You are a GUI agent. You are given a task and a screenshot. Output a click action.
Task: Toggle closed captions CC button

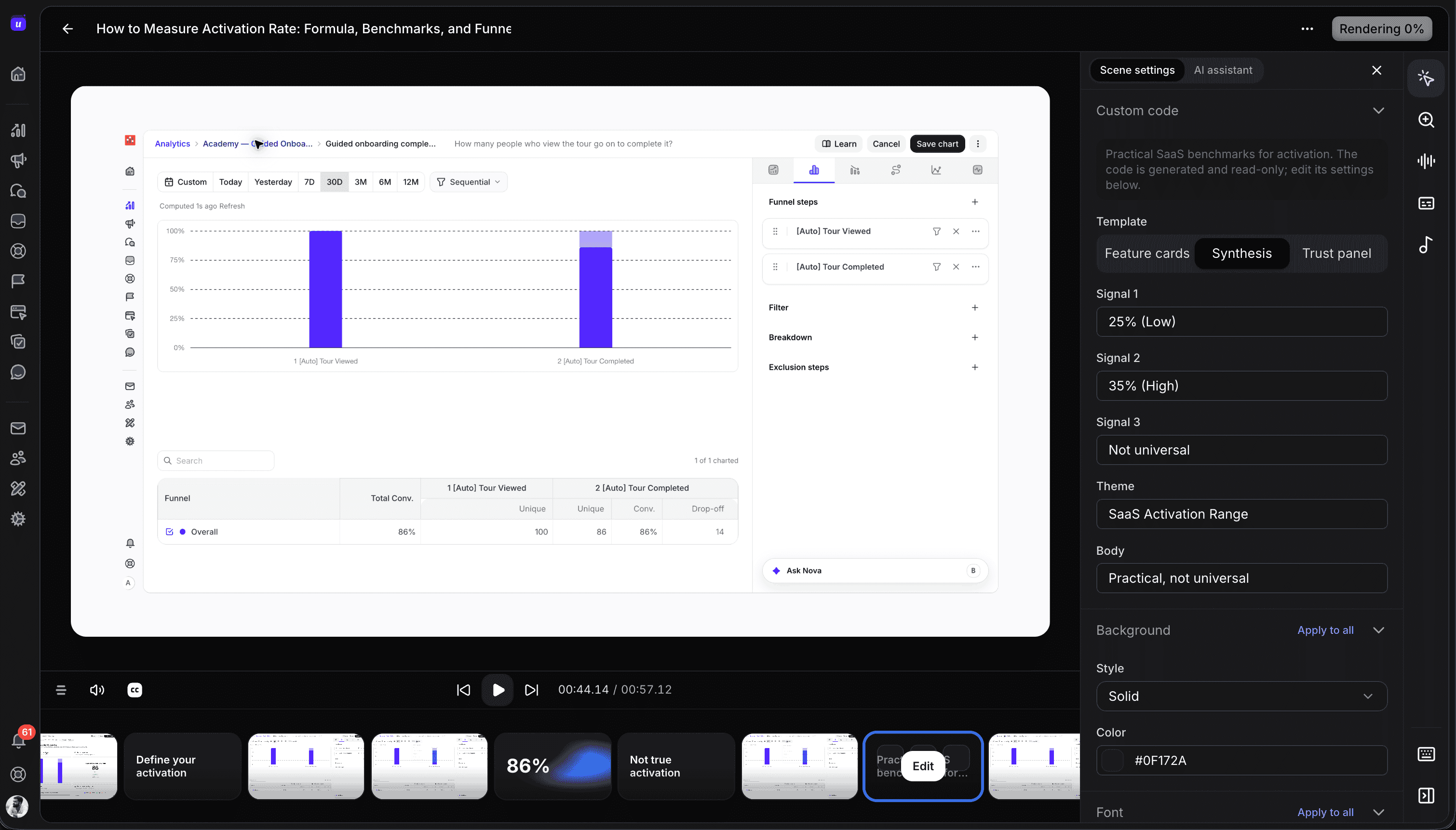point(135,690)
